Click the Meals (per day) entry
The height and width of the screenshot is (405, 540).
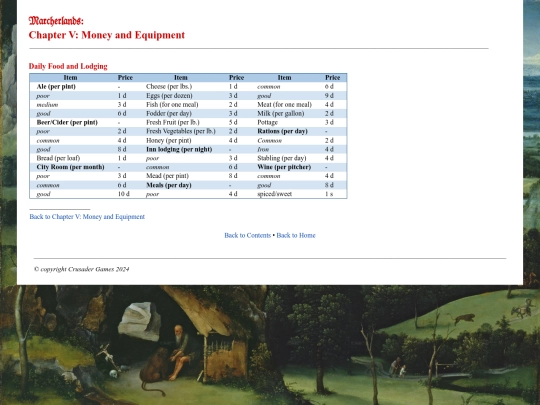[x=168, y=185]
